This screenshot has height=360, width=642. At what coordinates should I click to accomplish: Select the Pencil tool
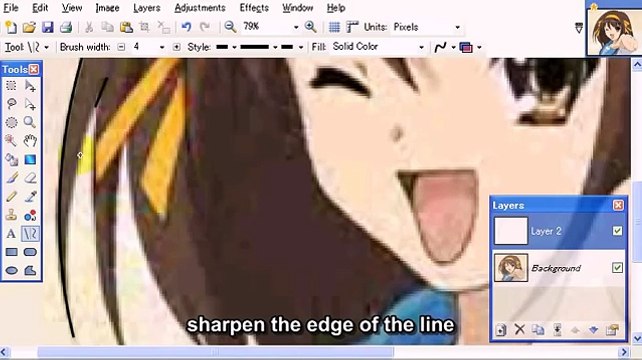pos(11,197)
